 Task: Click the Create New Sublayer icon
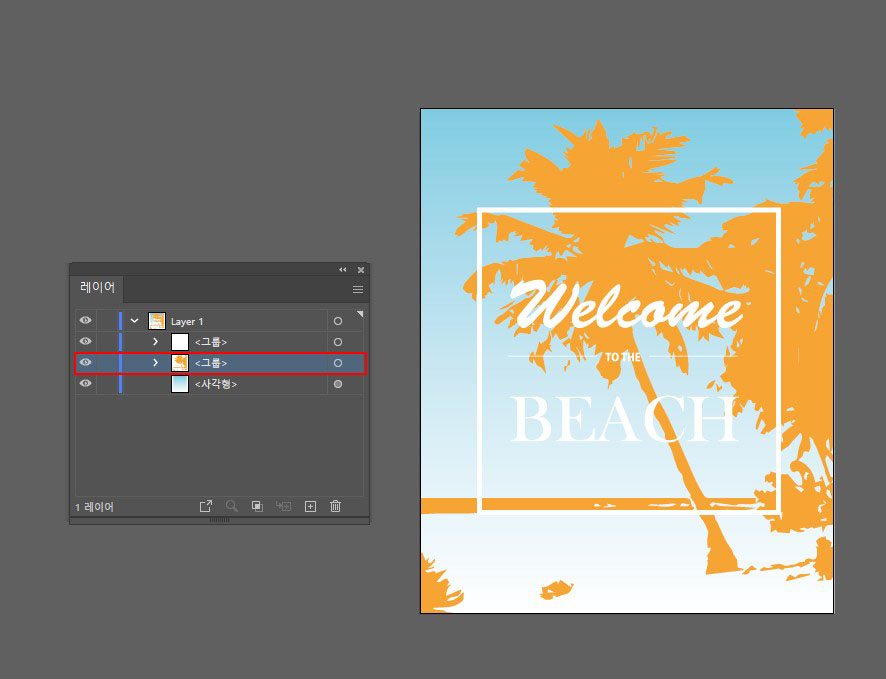pyautogui.click(x=283, y=506)
